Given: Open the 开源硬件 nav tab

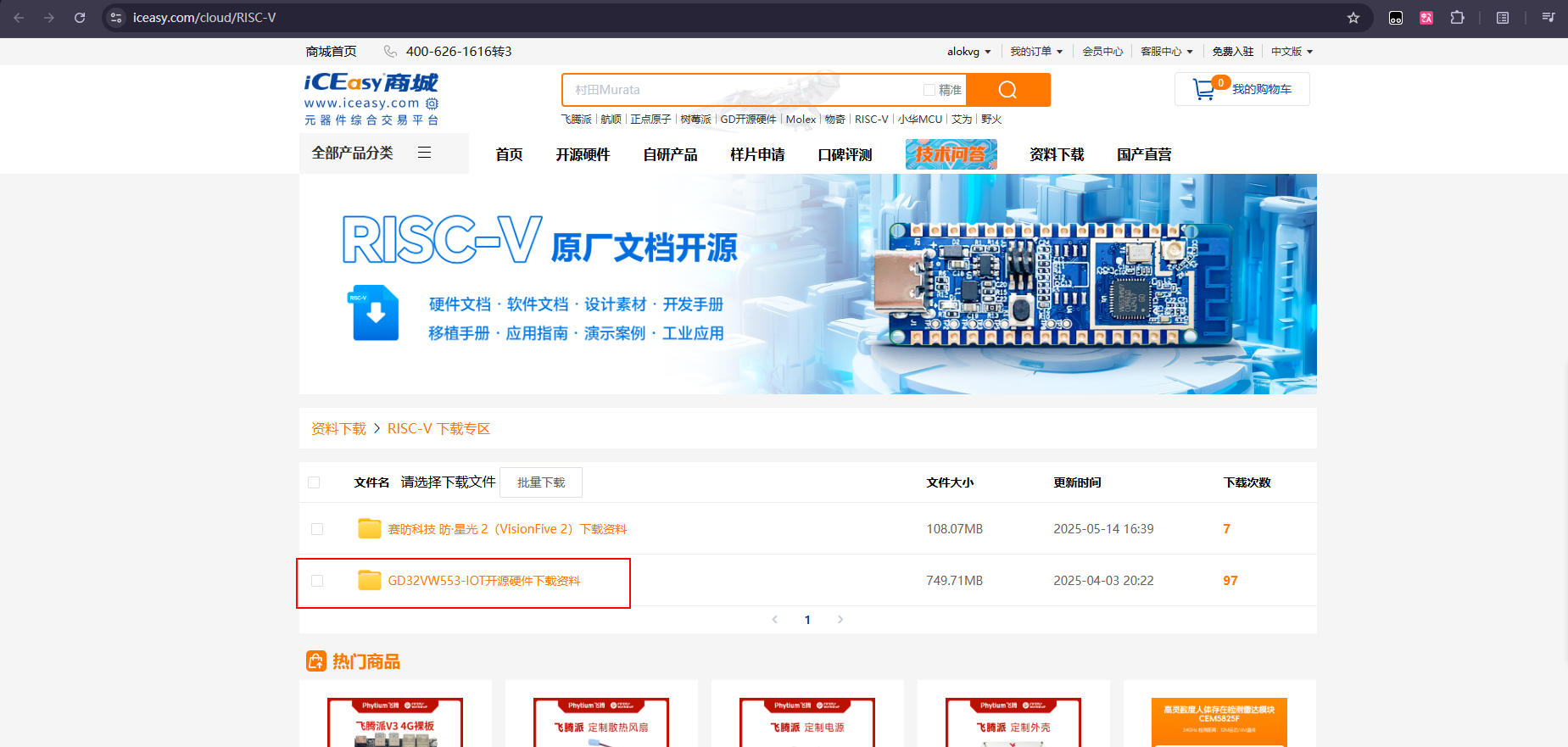Looking at the screenshot, I should pos(583,154).
